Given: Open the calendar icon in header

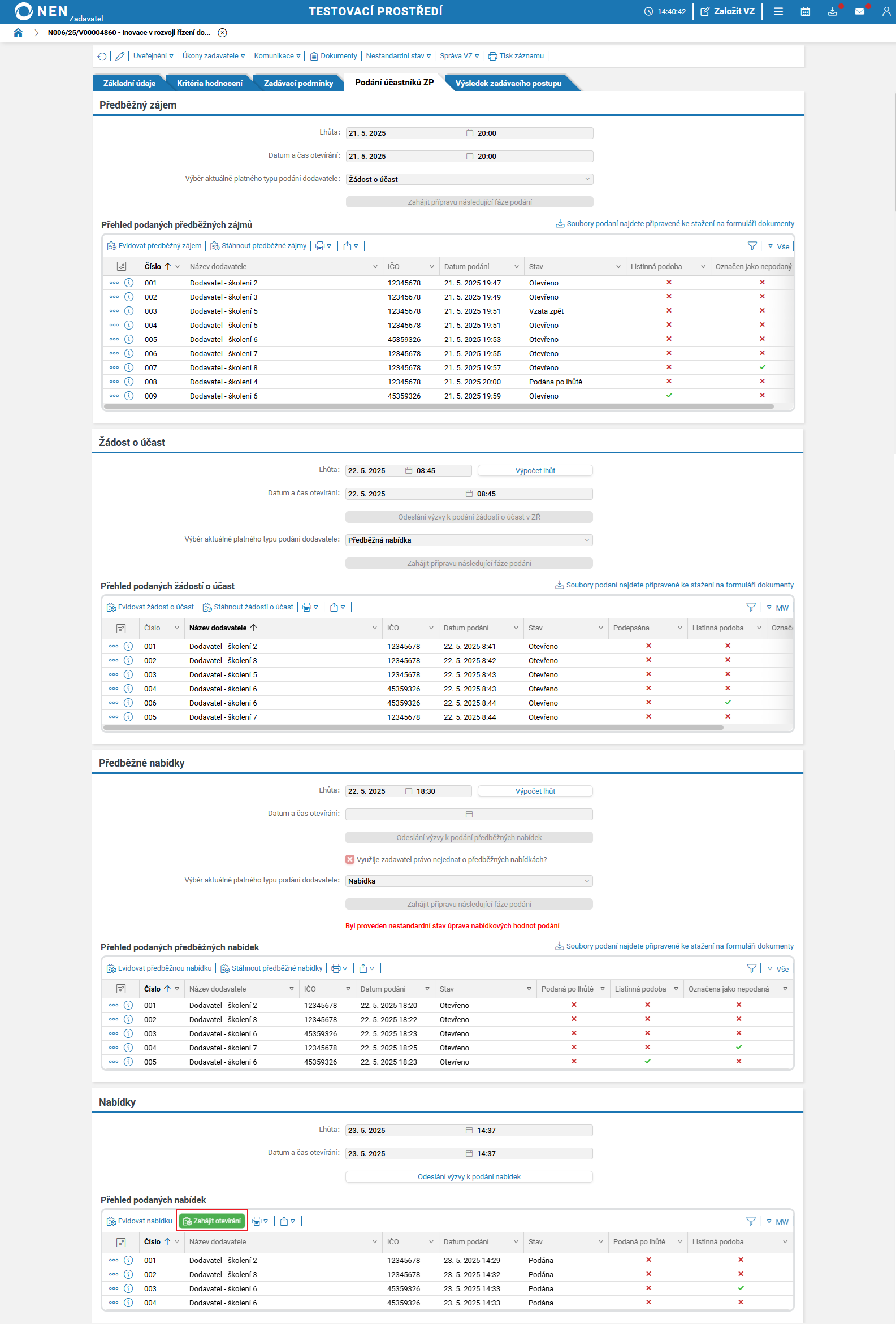Looking at the screenshot, I should 806,11.
